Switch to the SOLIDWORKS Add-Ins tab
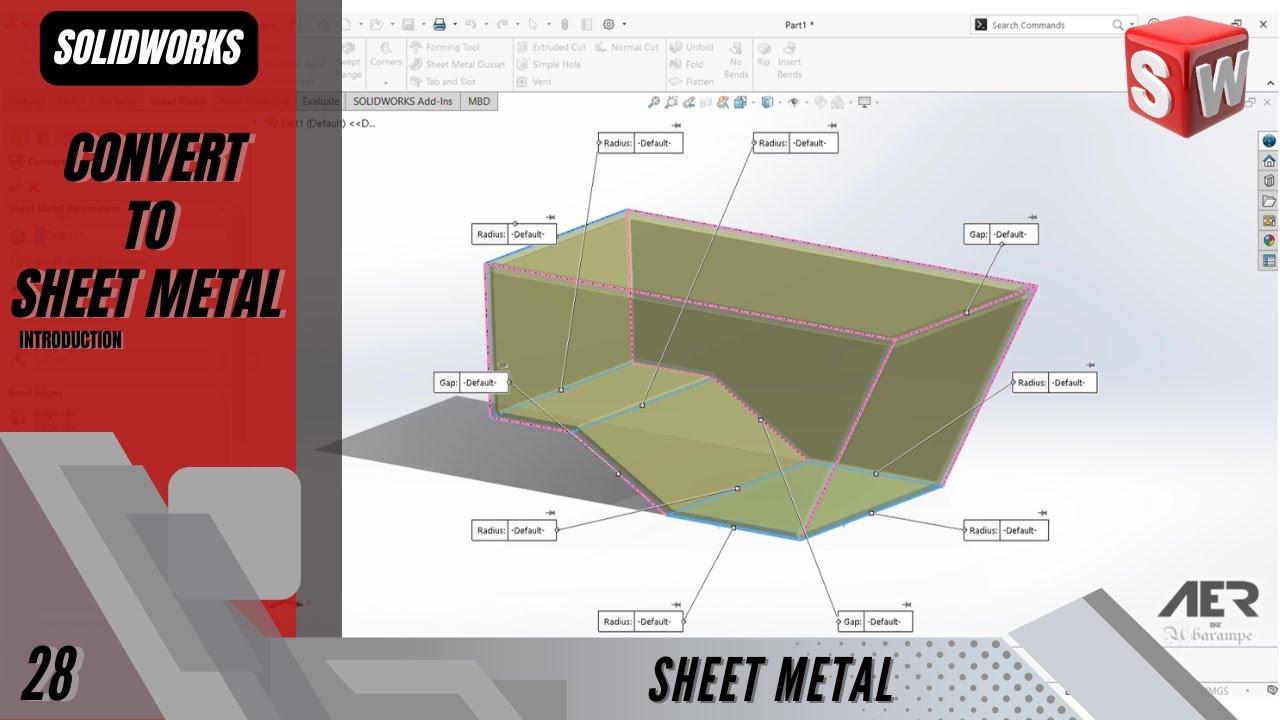The width and height of the screenshot is (1280, 720). click(x=403, y=101)
